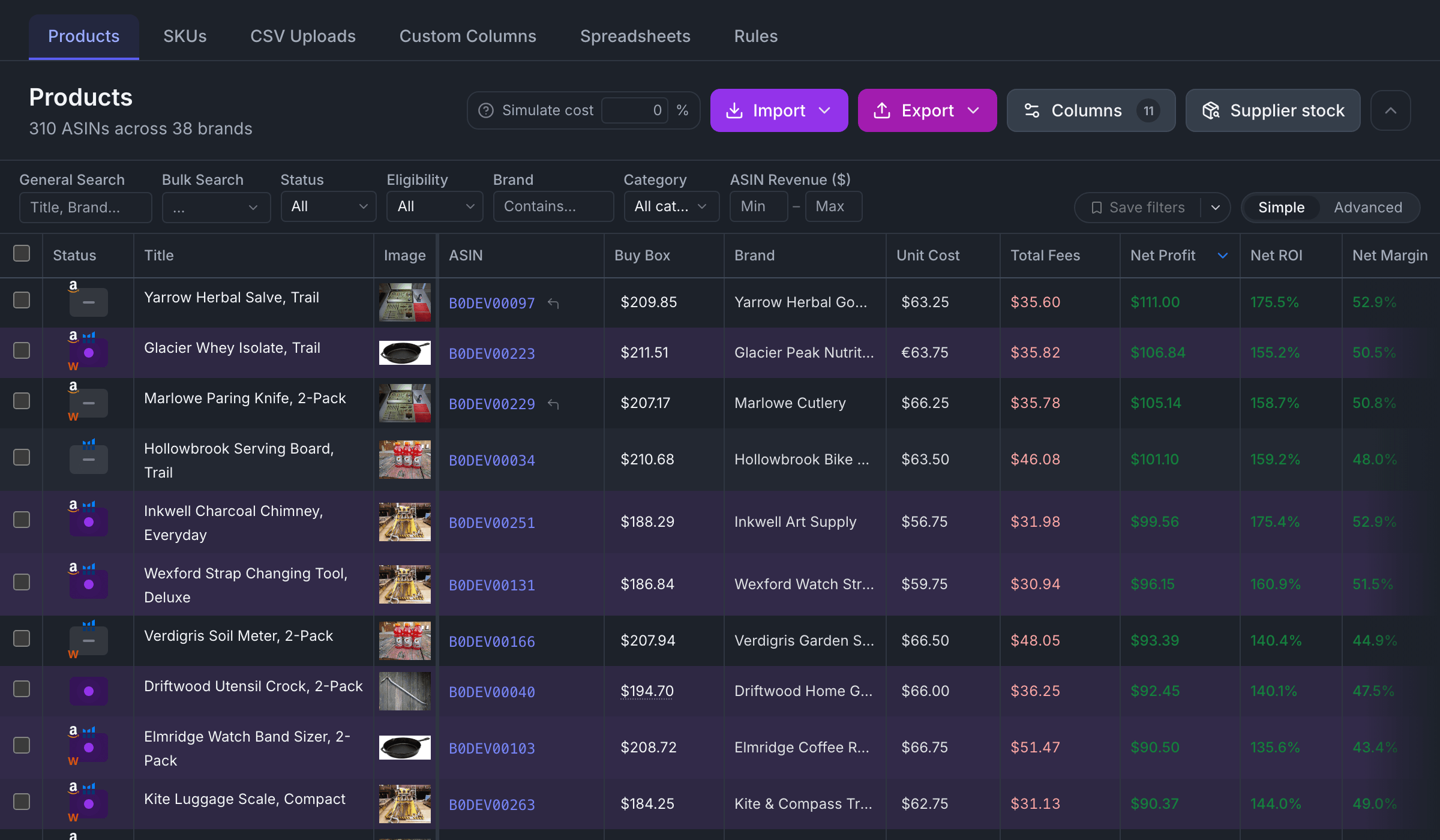Switch to the SKUs tab
The width and height of the screenshot is (1440, 840).
(185, 36)
